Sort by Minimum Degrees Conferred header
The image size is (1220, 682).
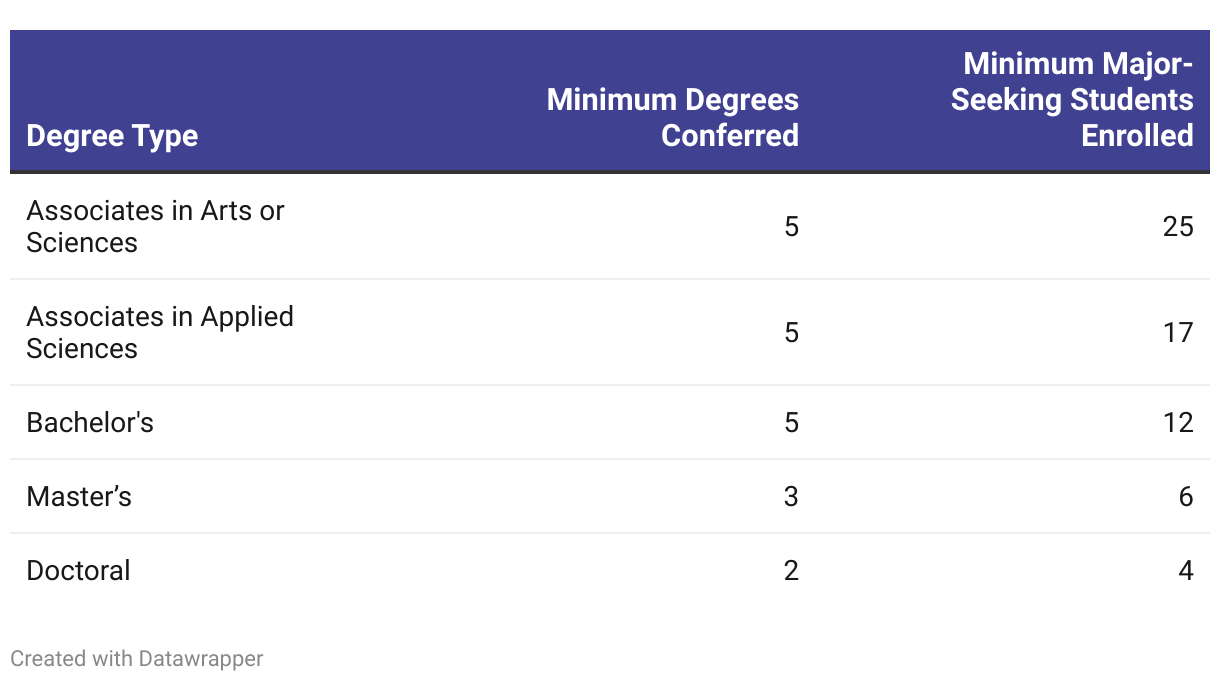672,117
